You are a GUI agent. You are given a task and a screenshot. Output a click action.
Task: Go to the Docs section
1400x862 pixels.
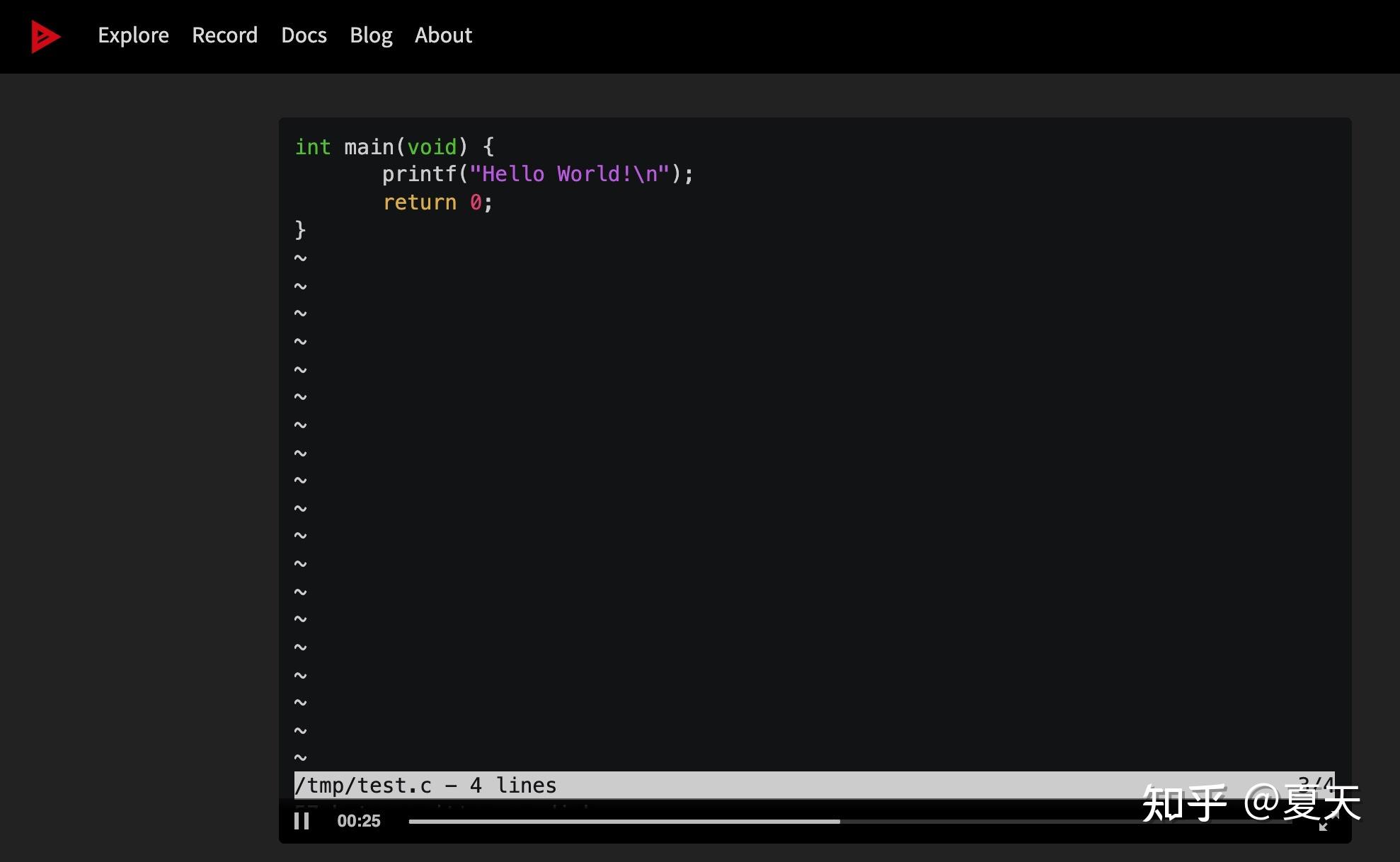click(304, 35)
